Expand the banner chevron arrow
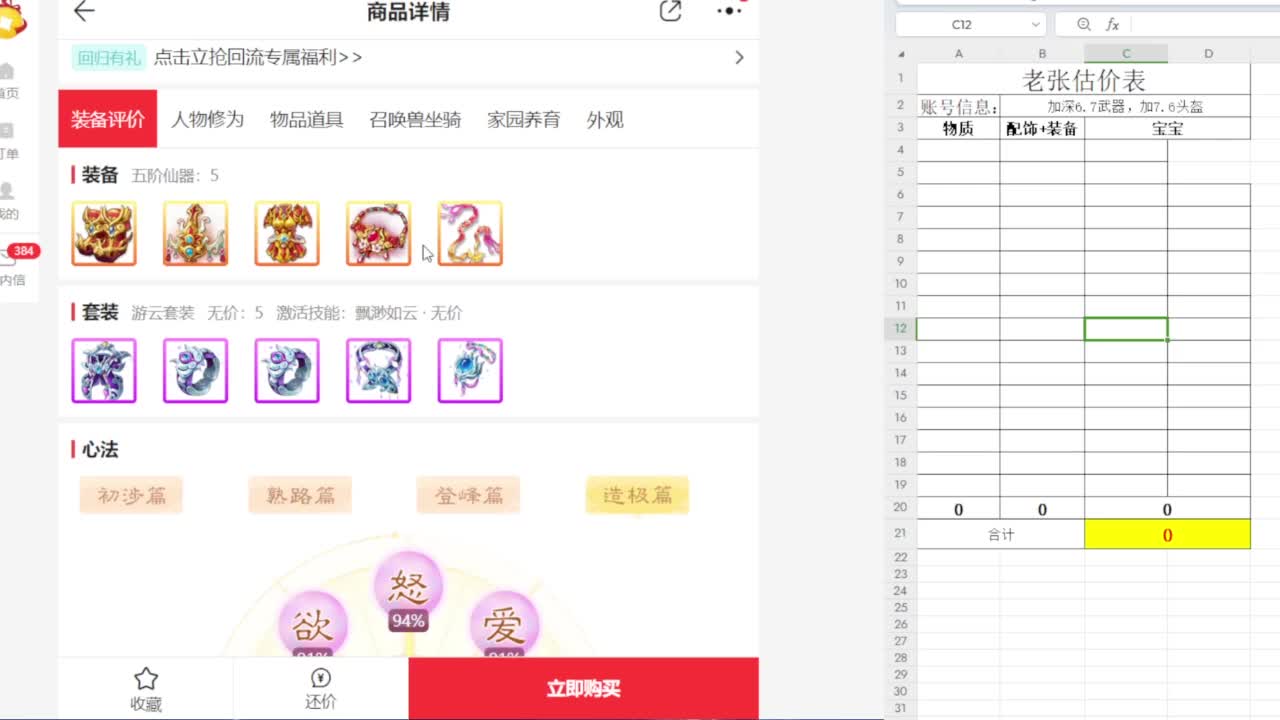The image size is (1280, 720). pos(739,58)
